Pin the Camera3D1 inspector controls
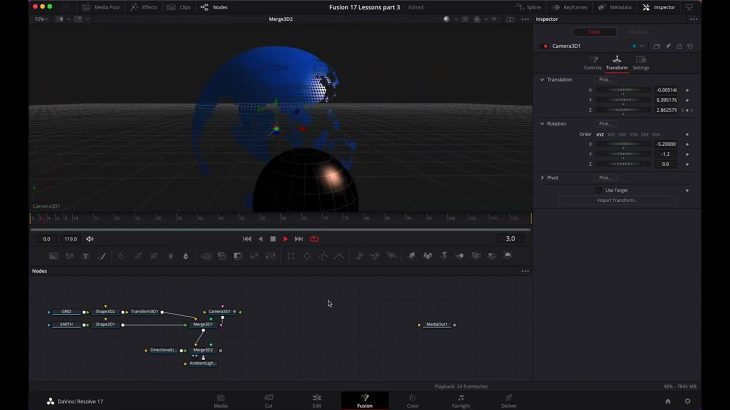 tap(668, 46)
